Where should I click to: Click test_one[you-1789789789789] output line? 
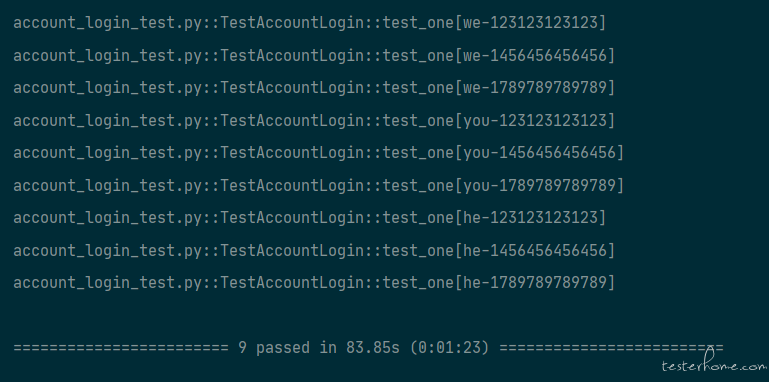click(x=318, y=185)
